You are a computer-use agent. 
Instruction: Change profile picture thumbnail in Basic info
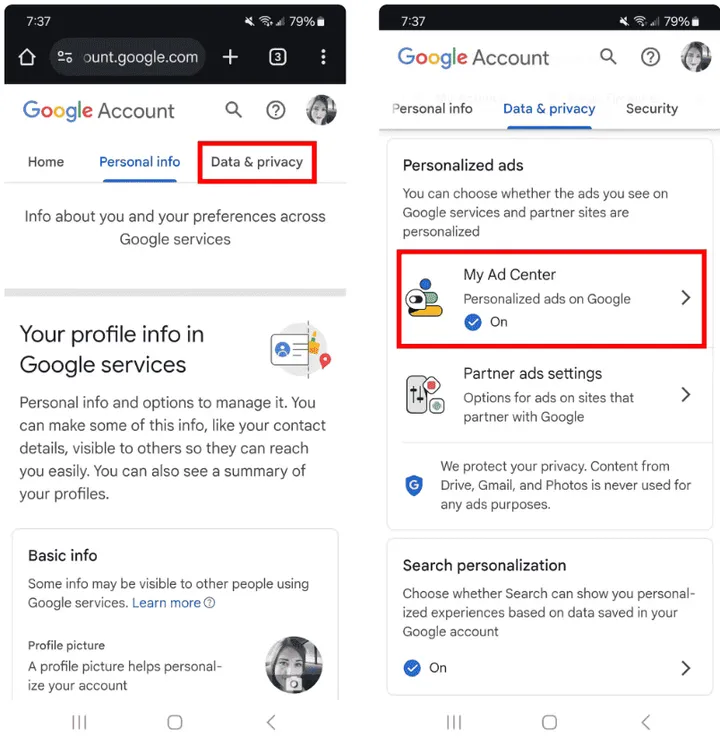tap(294, 665)
